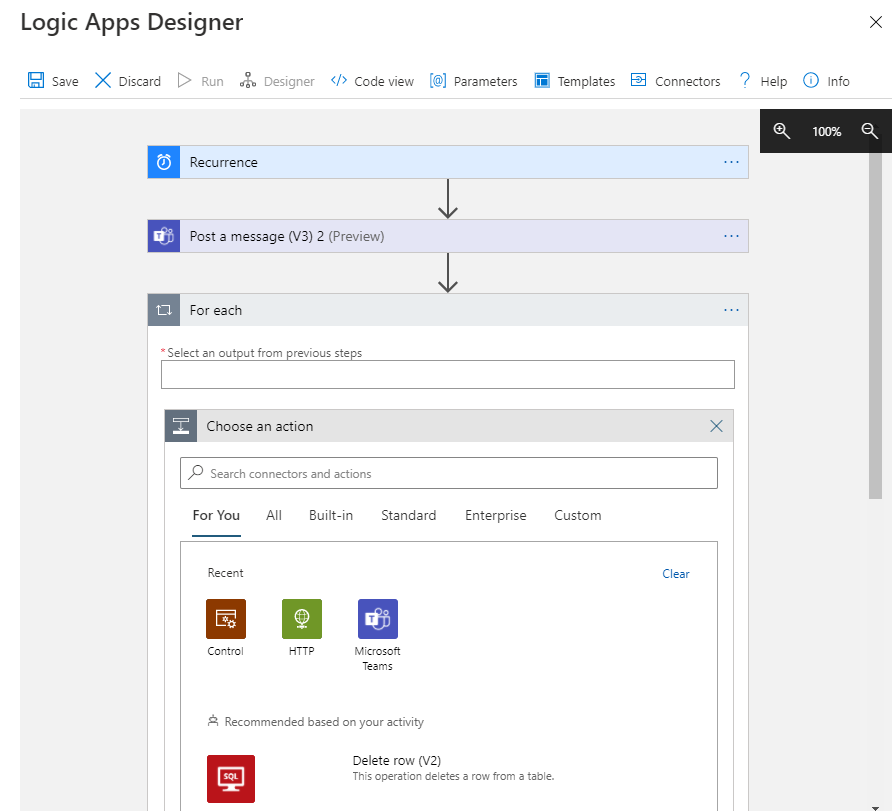Image resolution: width=892 pixels, height=811 pixels.
Task: Expand the Recurrence trigger card
Action: point(448,162)
